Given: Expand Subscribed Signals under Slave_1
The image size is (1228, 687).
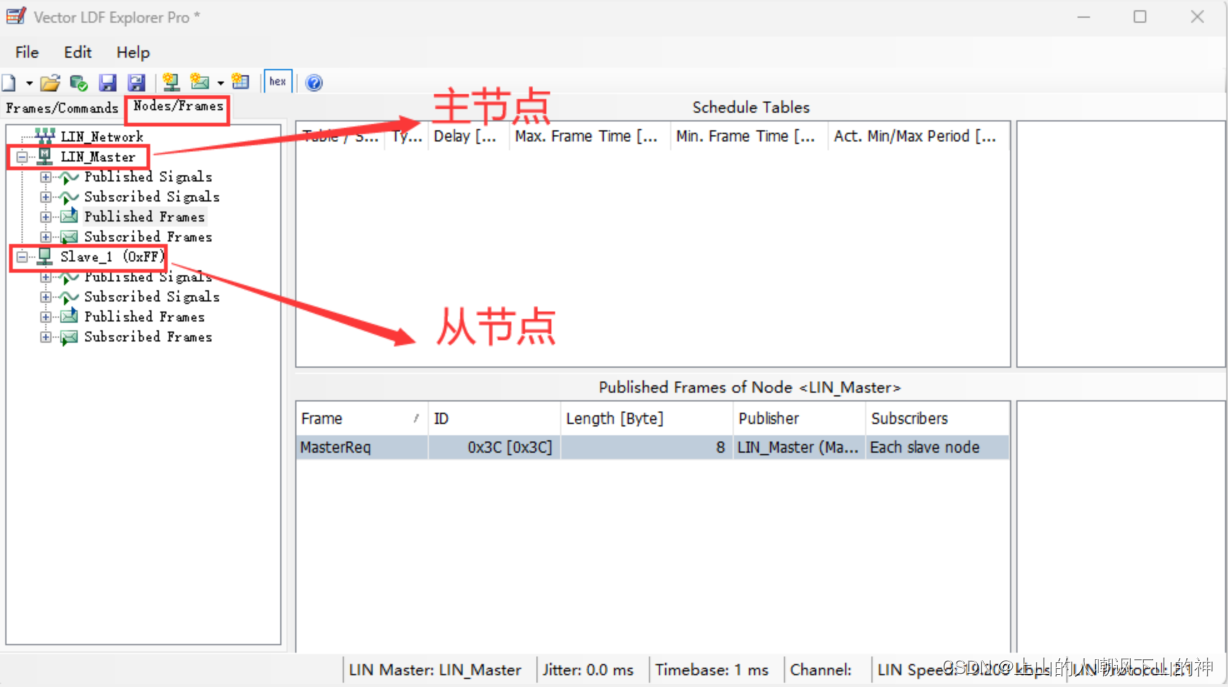Looking at the screenshot, I should 46,297.
